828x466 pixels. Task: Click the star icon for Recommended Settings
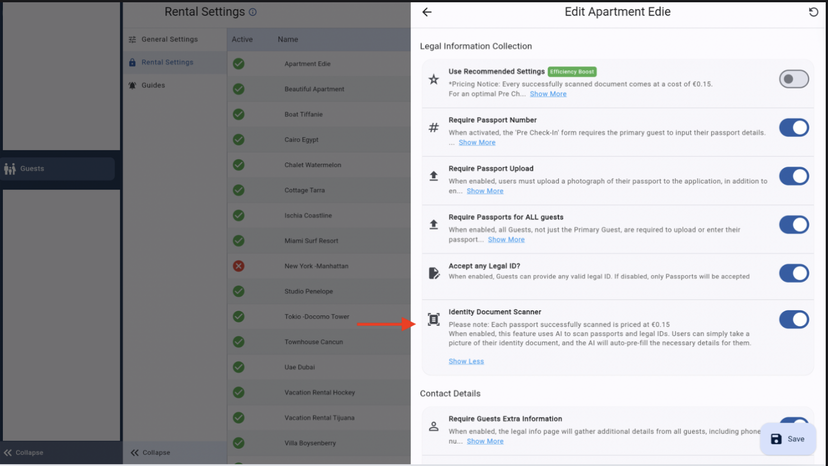[433, 79]
